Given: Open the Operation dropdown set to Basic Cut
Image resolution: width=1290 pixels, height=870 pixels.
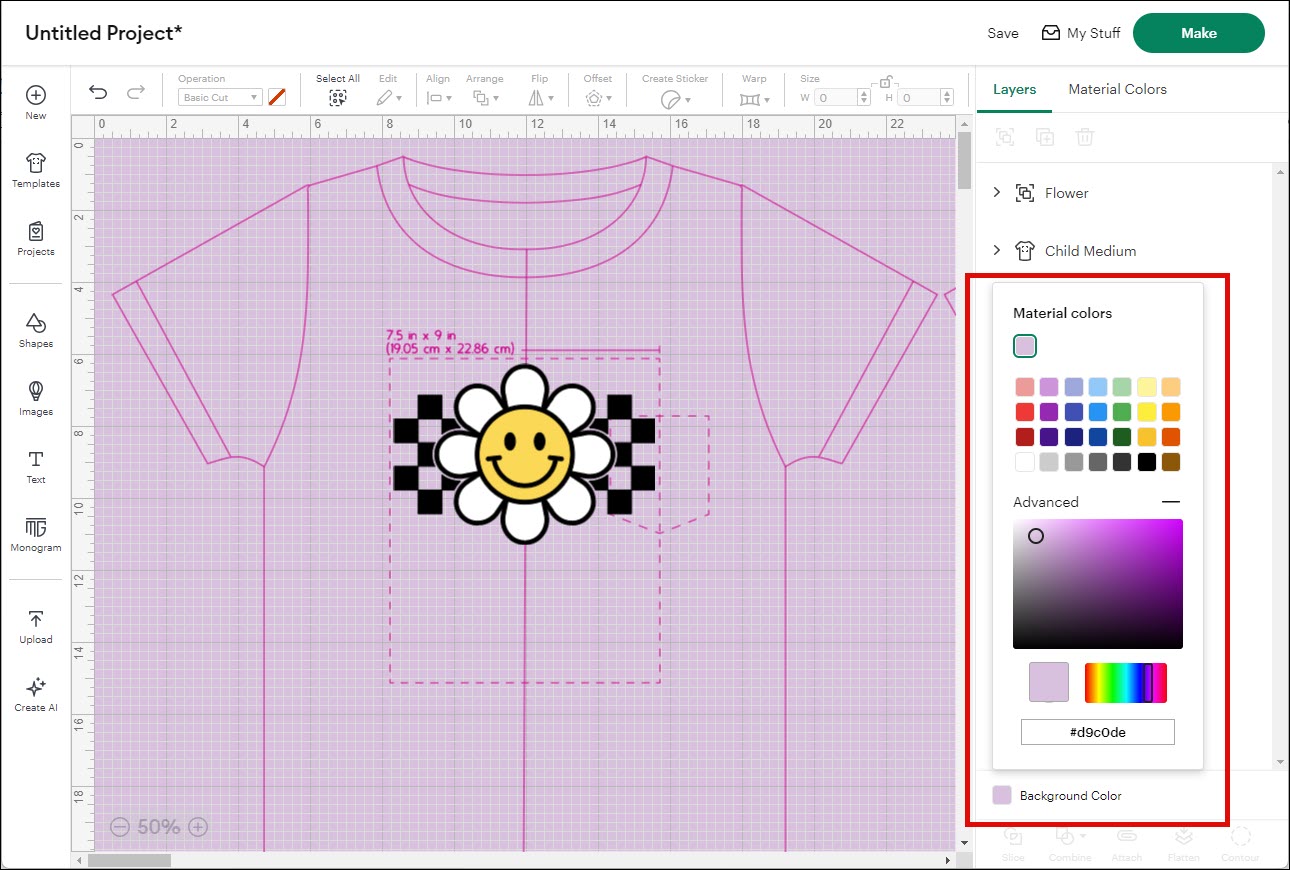Looking at the screenshot, I should pyautogui.click(x=219, y=97).
